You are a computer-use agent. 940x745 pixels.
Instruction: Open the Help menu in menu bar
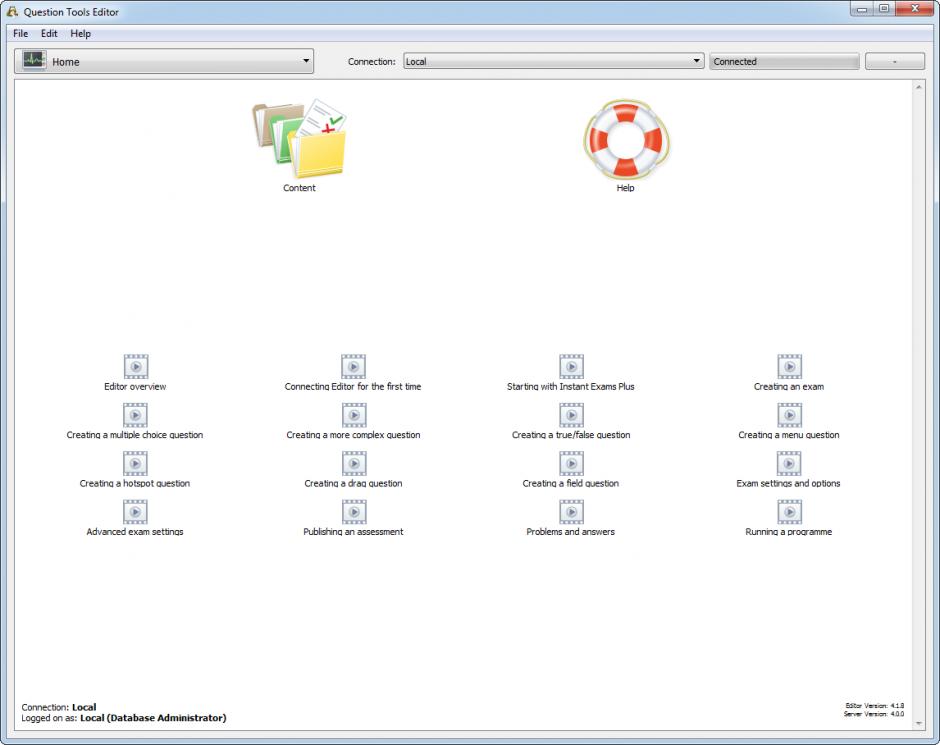coord(80,34)
